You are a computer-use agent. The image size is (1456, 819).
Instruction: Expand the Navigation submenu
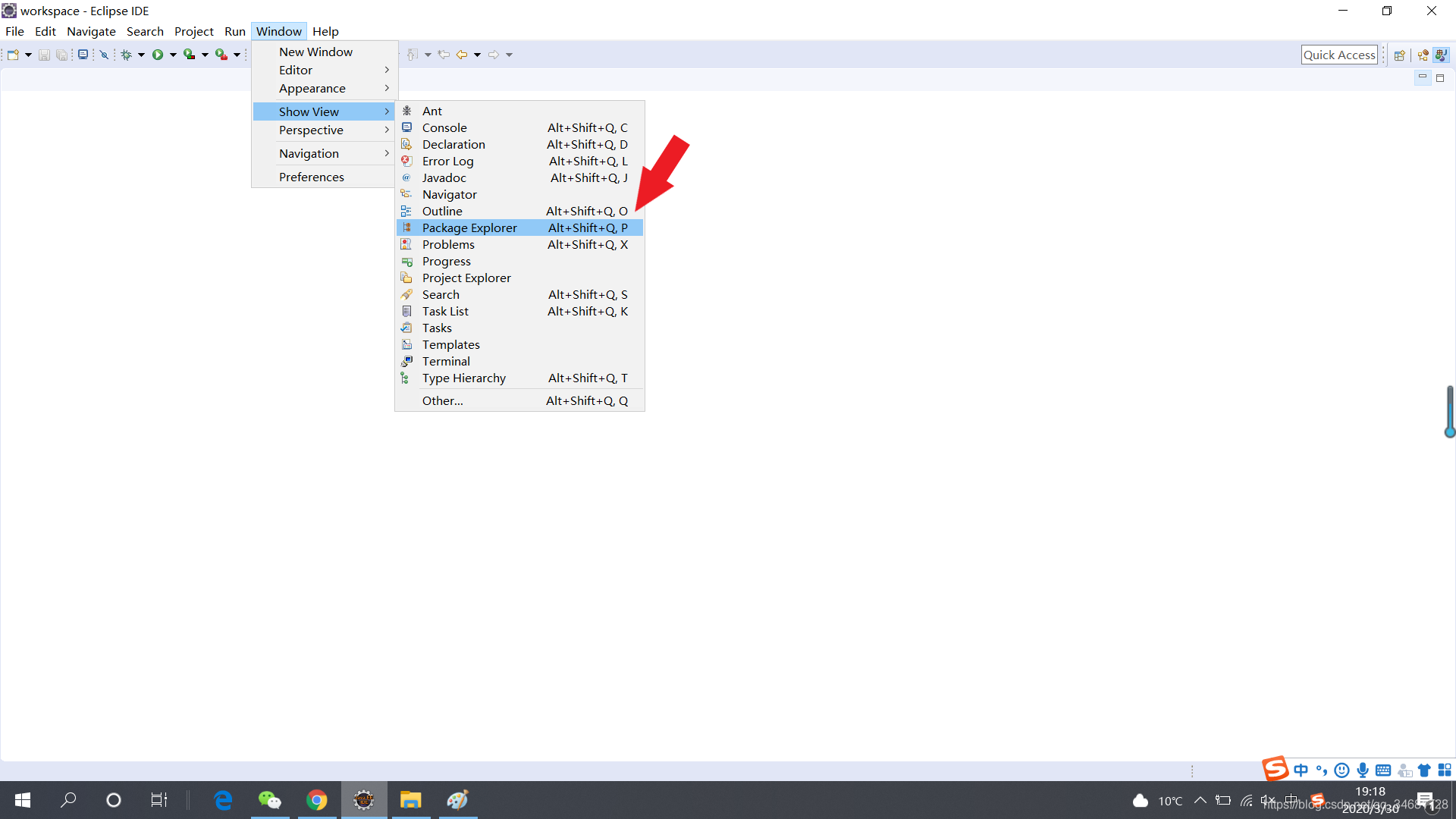[309, 153]
